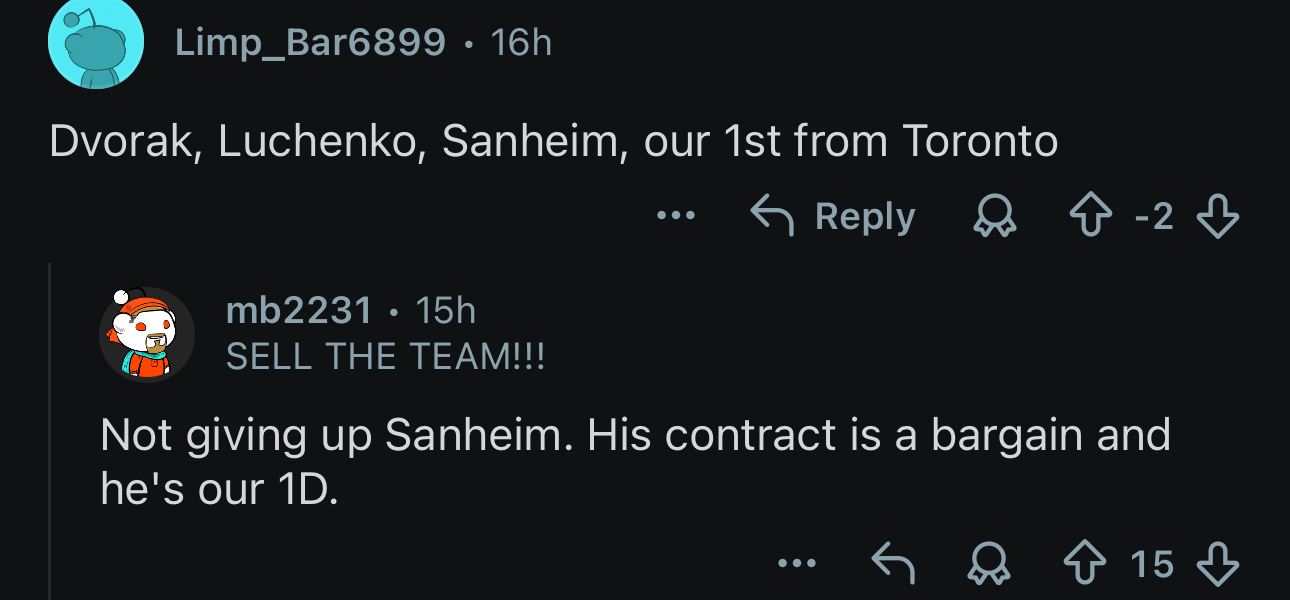The height and width of the screenshot is (600, 1290).
Task: Click the 16h timestamp on first comment
Action: click(x=521, y=43)
